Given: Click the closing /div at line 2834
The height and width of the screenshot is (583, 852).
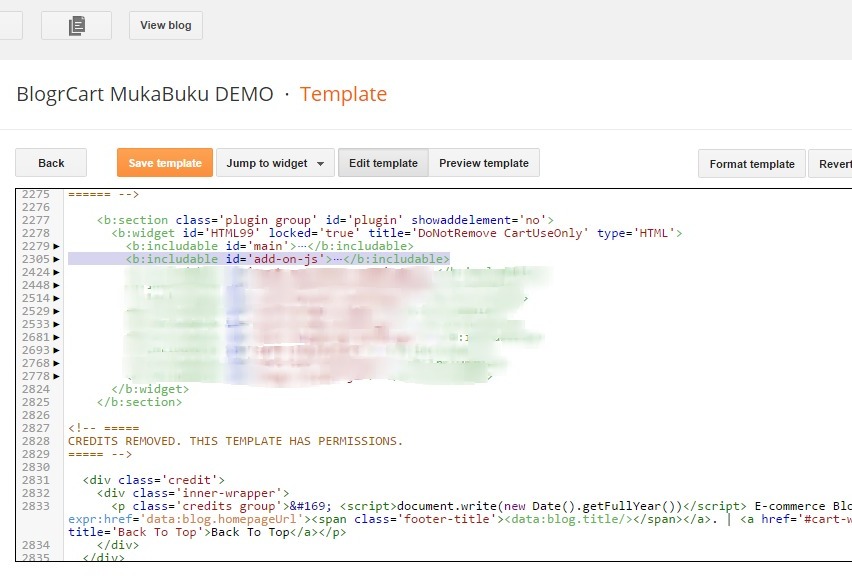Looking at the screenshot, I should (118, 545).
